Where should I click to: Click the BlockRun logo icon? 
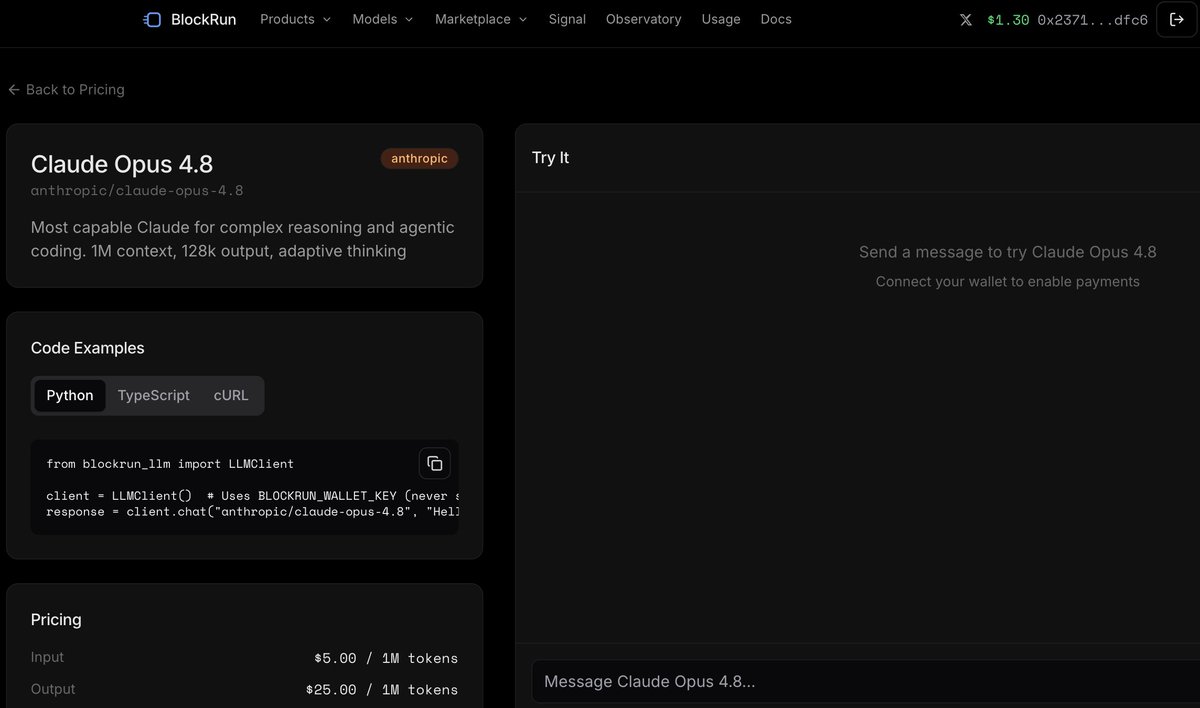pos(152,19)
